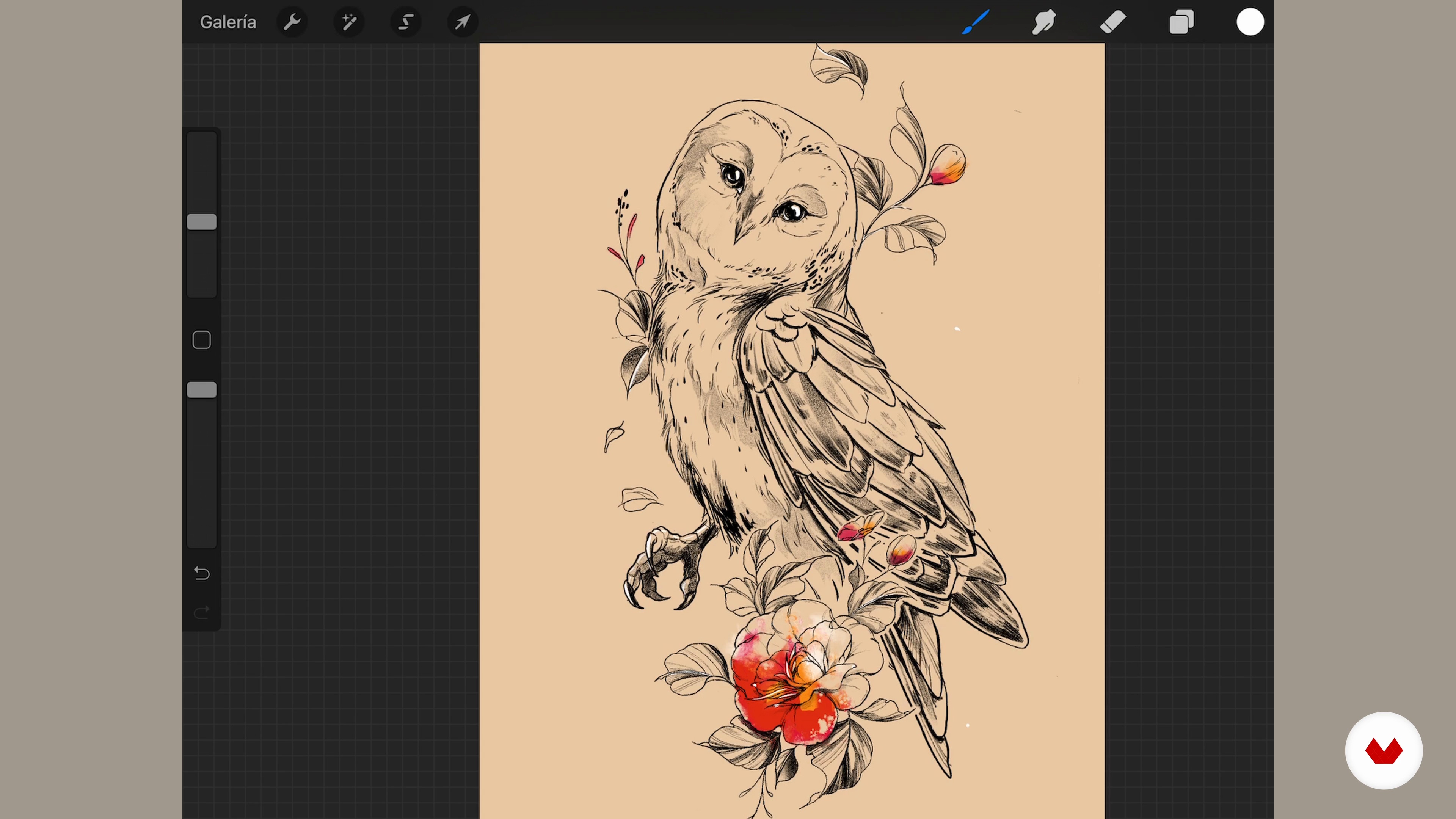Open the Galería gallery view
Viewport: 1456px width, 819px height.
pos(228,22)
